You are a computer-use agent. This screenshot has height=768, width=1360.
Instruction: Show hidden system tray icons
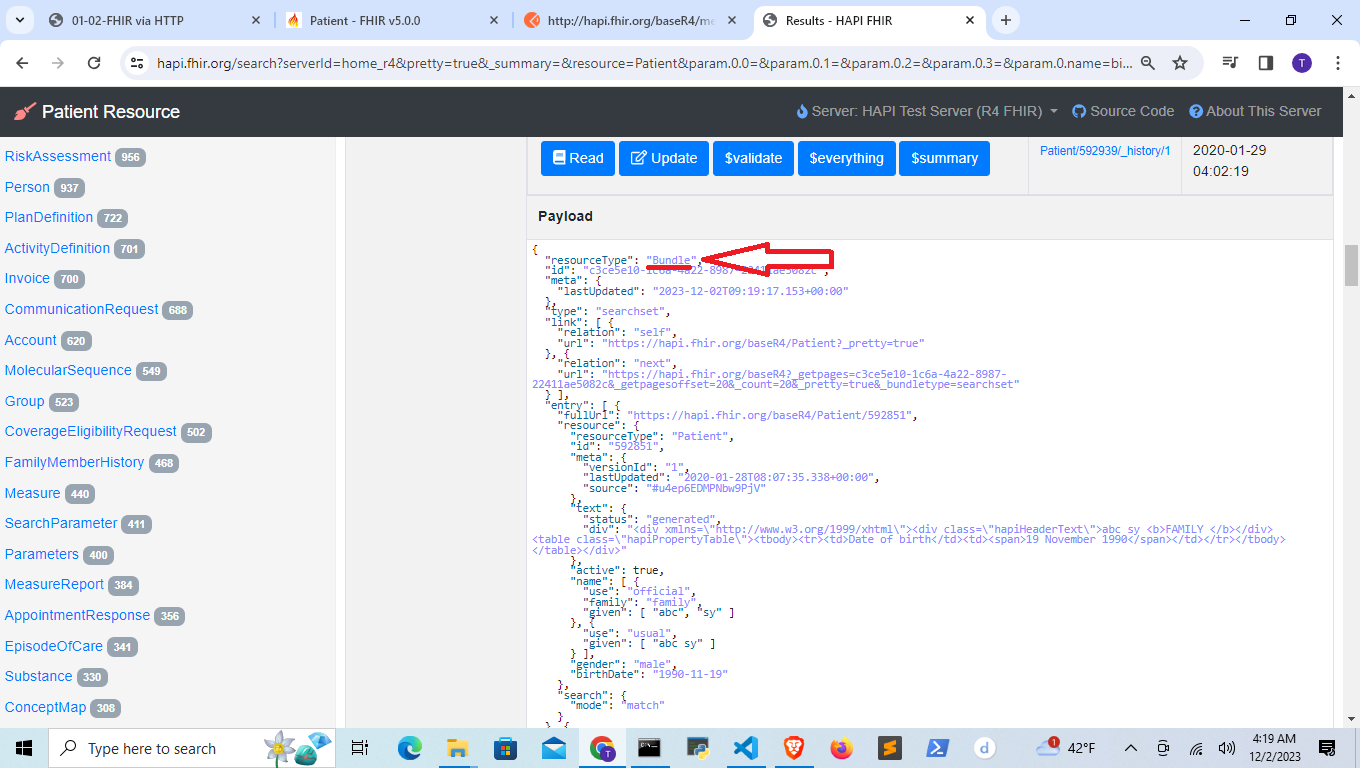pyautogui.click(x=1131, y=747)
